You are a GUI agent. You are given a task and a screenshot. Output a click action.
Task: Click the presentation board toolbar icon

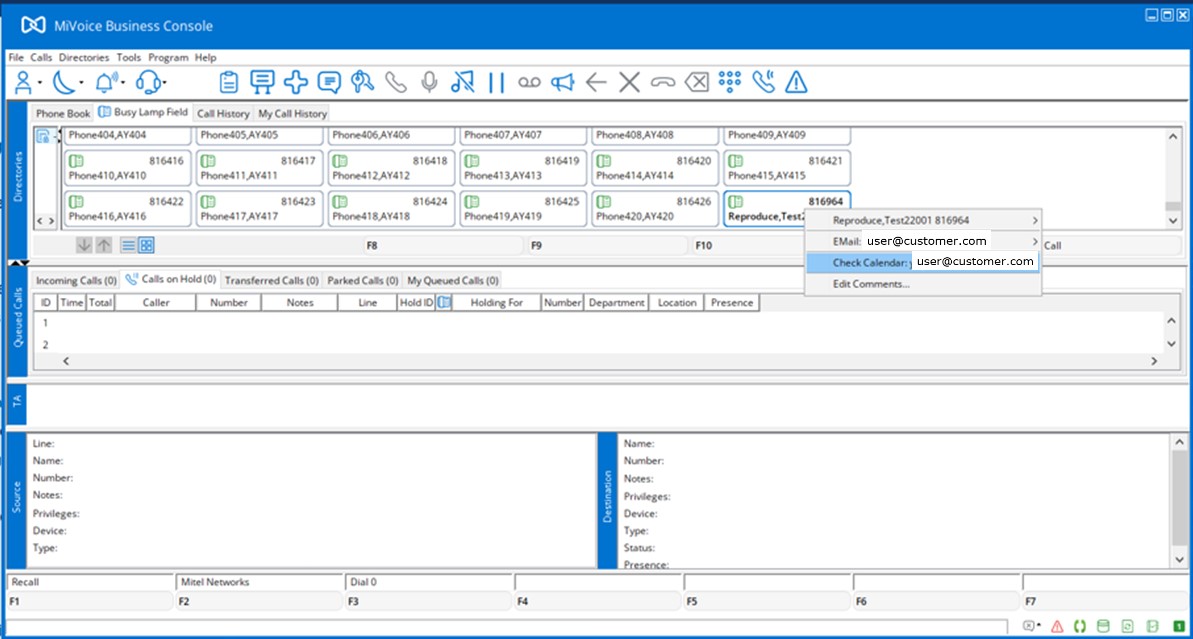click(x=262, y=82)
